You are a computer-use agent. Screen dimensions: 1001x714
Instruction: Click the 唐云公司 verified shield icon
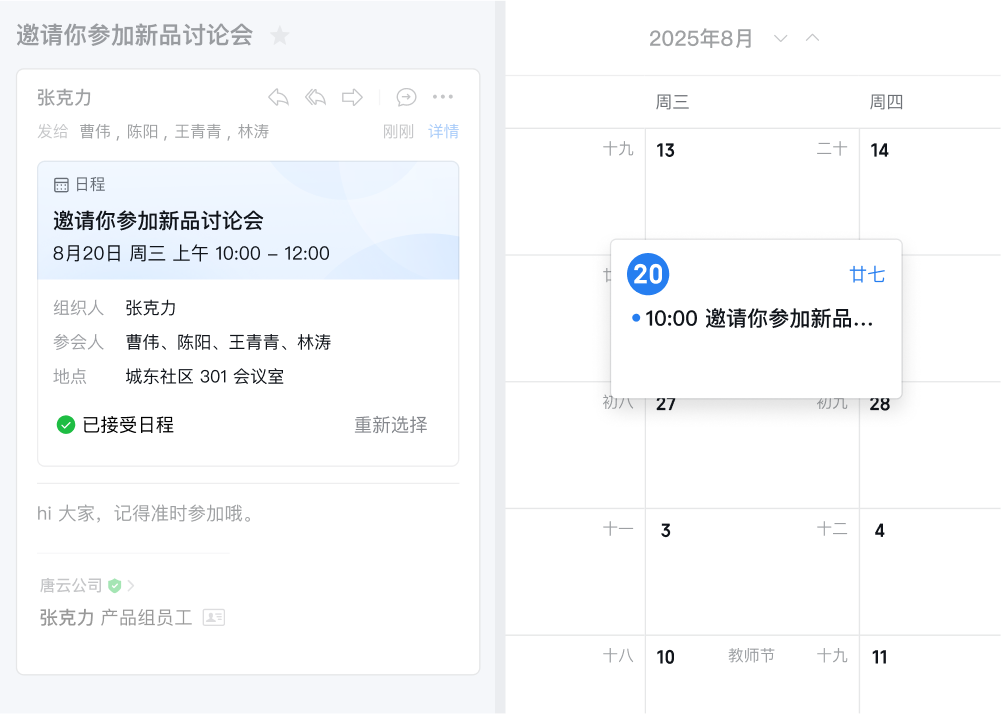[114, 585]
